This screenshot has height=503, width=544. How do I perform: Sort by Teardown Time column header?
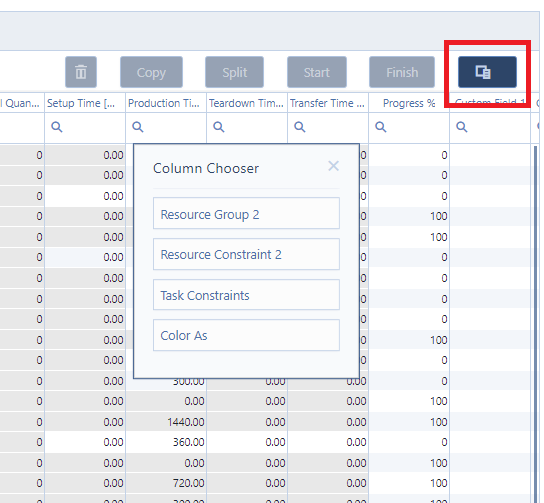click(x=247, y=103)
